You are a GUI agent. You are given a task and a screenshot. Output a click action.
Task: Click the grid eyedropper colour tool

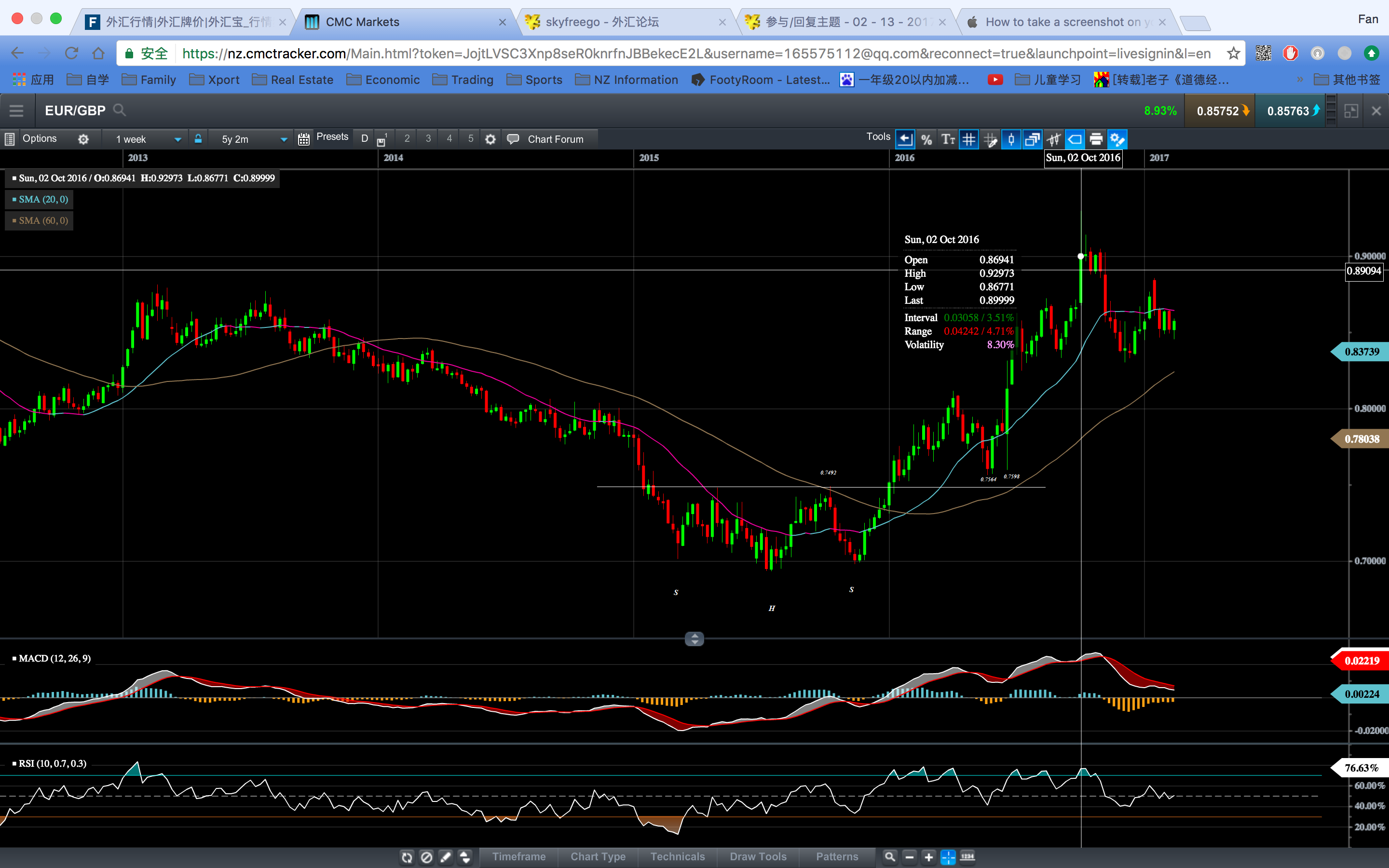tap(990, 139)
